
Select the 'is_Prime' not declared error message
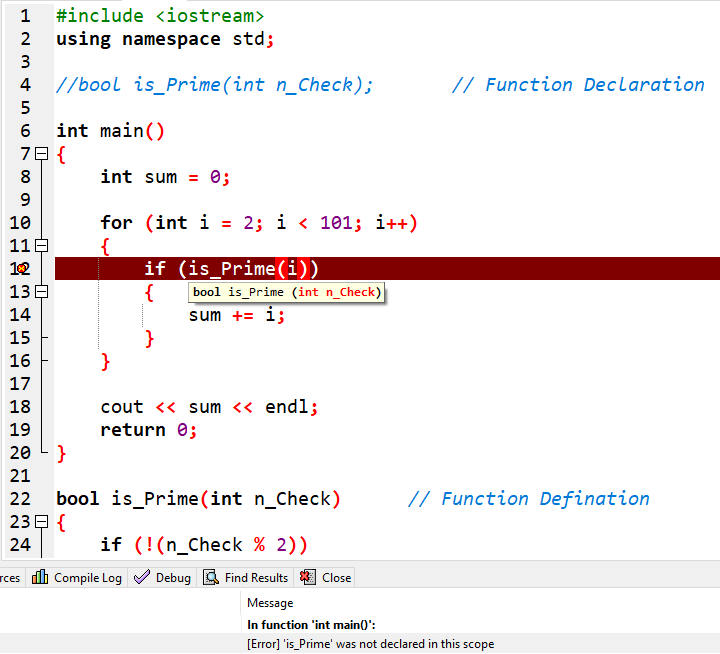[371, 644]
